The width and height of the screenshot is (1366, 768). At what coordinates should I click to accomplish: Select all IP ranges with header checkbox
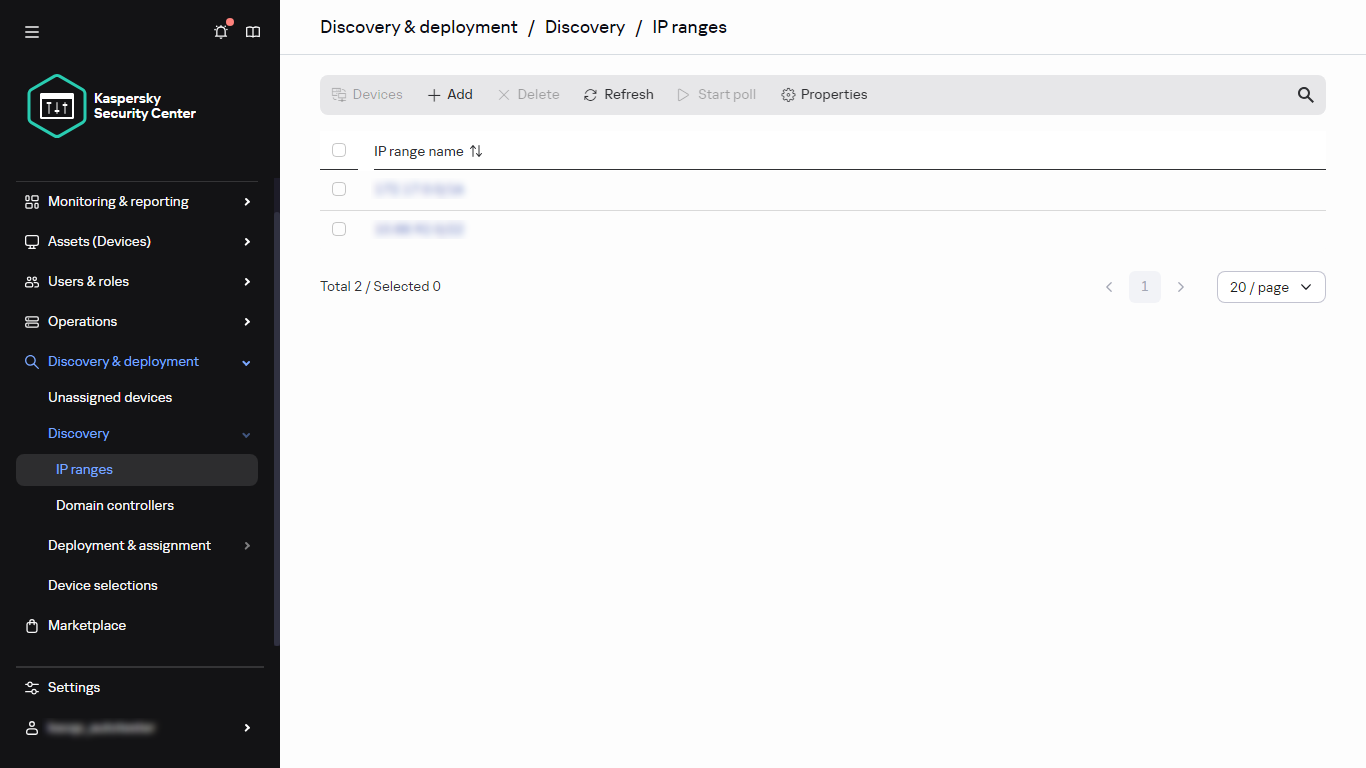pos(339,149)
